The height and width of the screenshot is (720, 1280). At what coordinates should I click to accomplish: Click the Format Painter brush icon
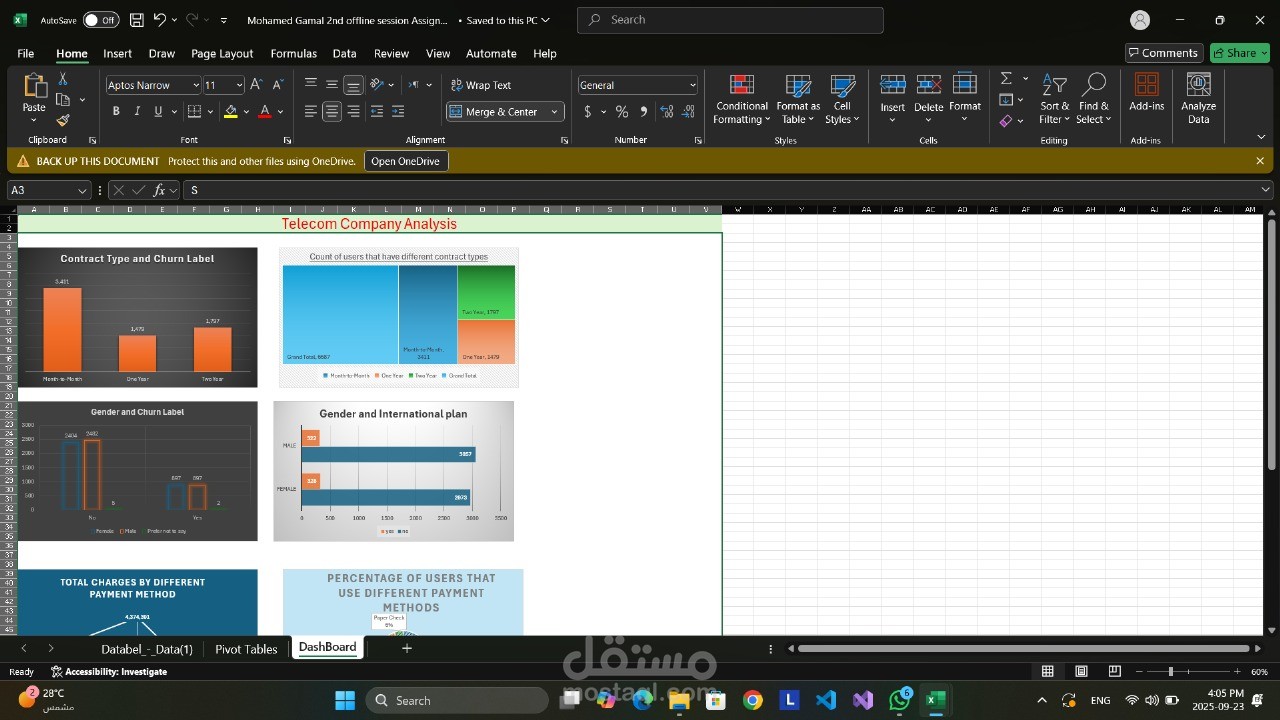click(63, 120)
